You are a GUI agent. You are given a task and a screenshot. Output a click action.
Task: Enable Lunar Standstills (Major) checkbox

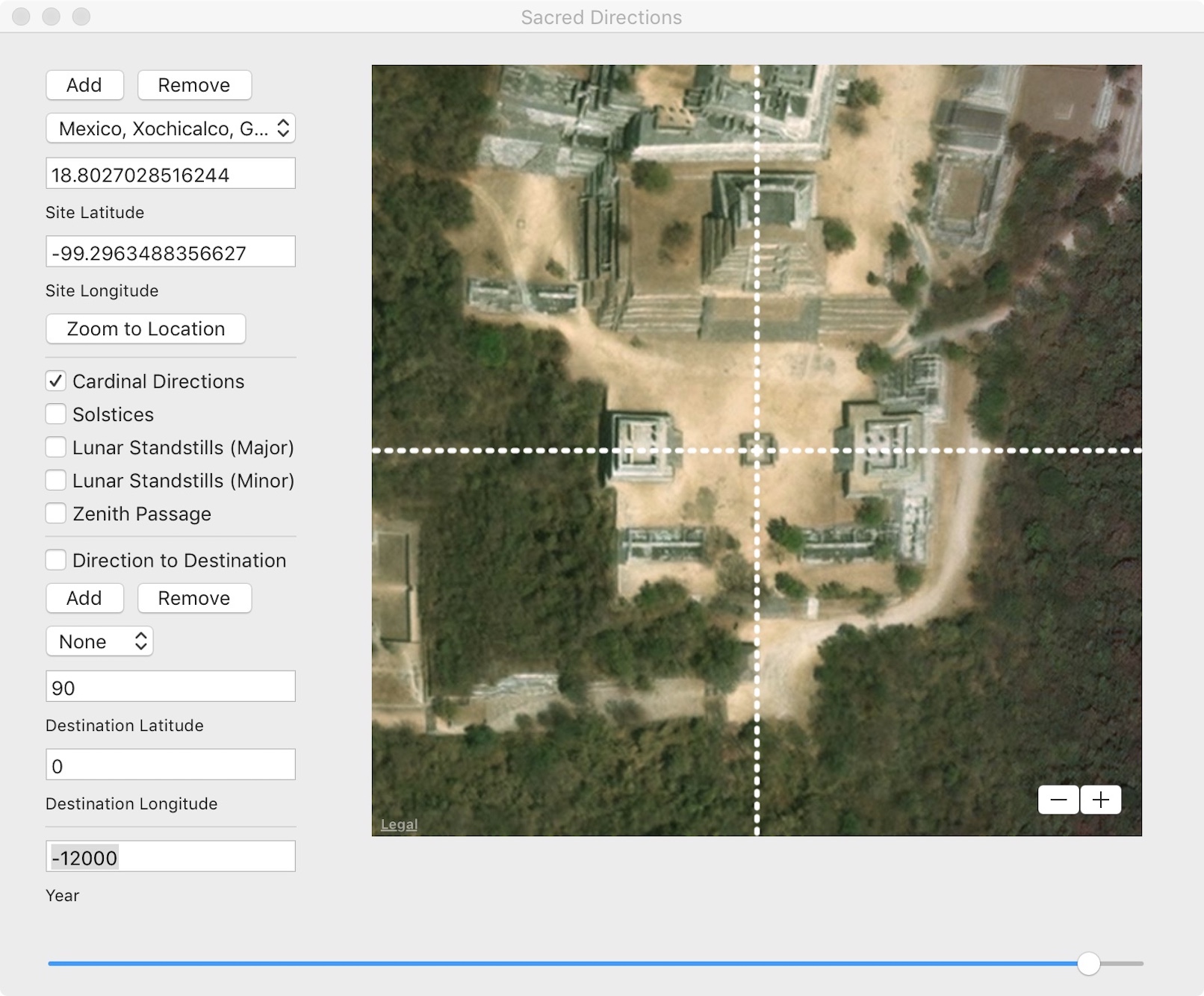point(56,447)
